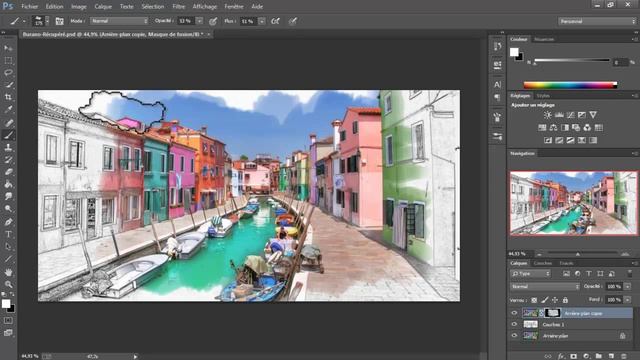Select the Hand tool

click(x=8, y=272)
